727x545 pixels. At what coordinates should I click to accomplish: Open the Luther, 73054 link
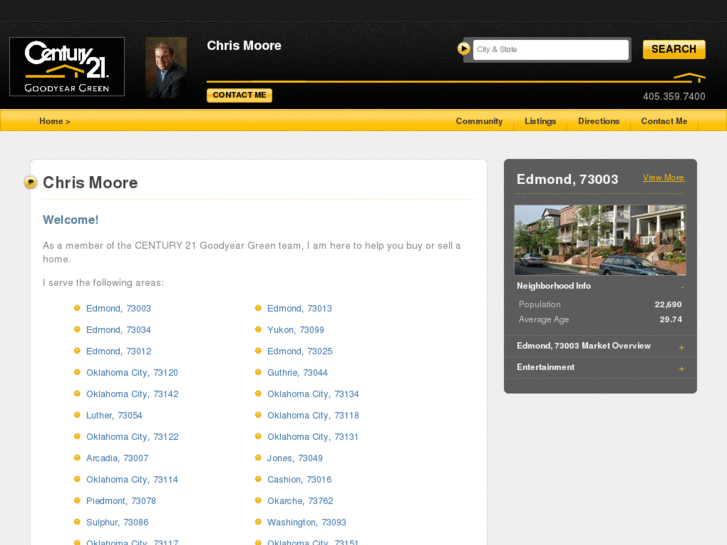(x=114, y=415)
